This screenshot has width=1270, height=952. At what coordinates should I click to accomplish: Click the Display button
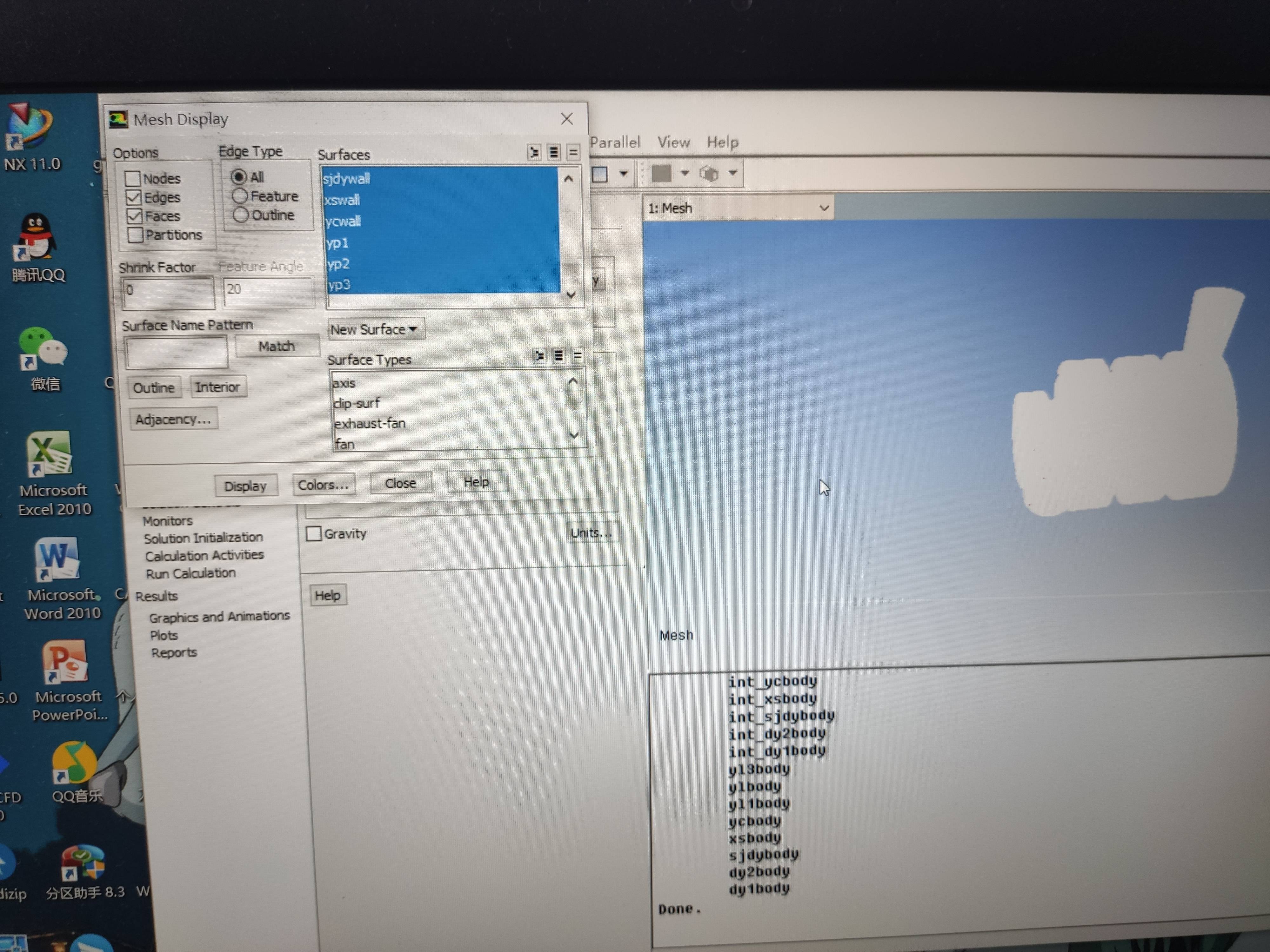click(246, 486)
